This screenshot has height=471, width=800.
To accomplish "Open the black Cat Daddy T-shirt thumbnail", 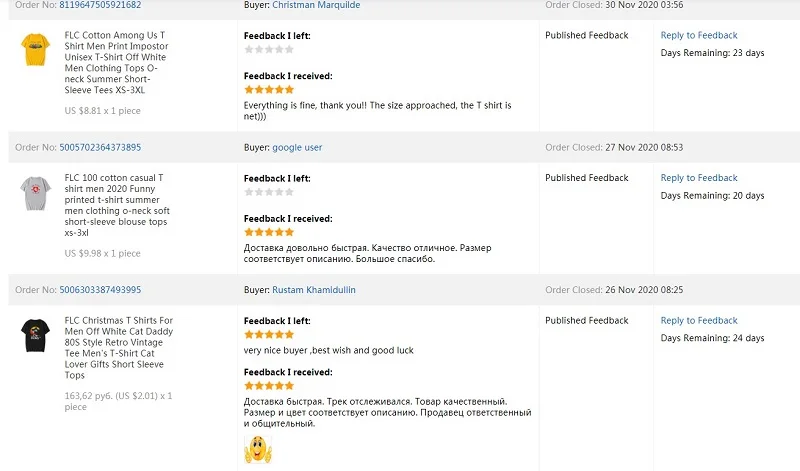I will 36,335.
